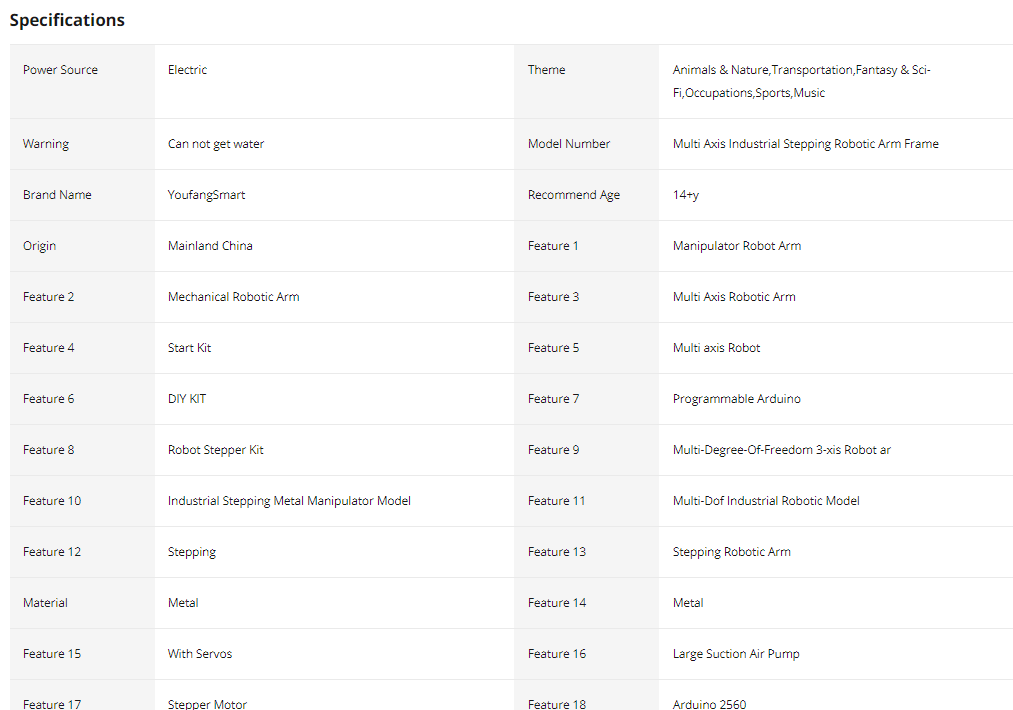This screenshot has height=710, width=1013.
Task: Click the 'Can not get water' warning value
Action: [x=216, y=144]
